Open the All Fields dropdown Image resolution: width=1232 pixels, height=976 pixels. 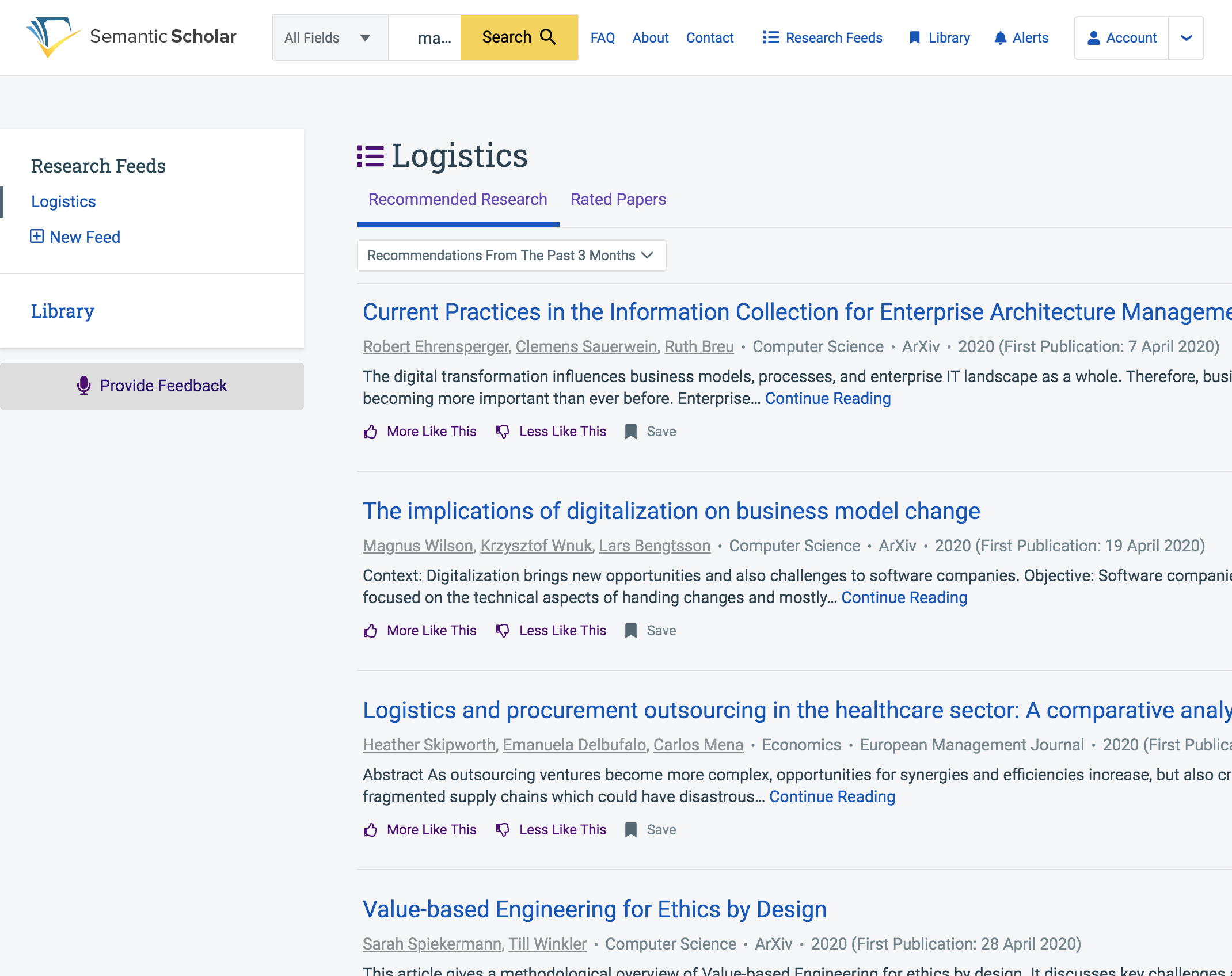point(329,38)
